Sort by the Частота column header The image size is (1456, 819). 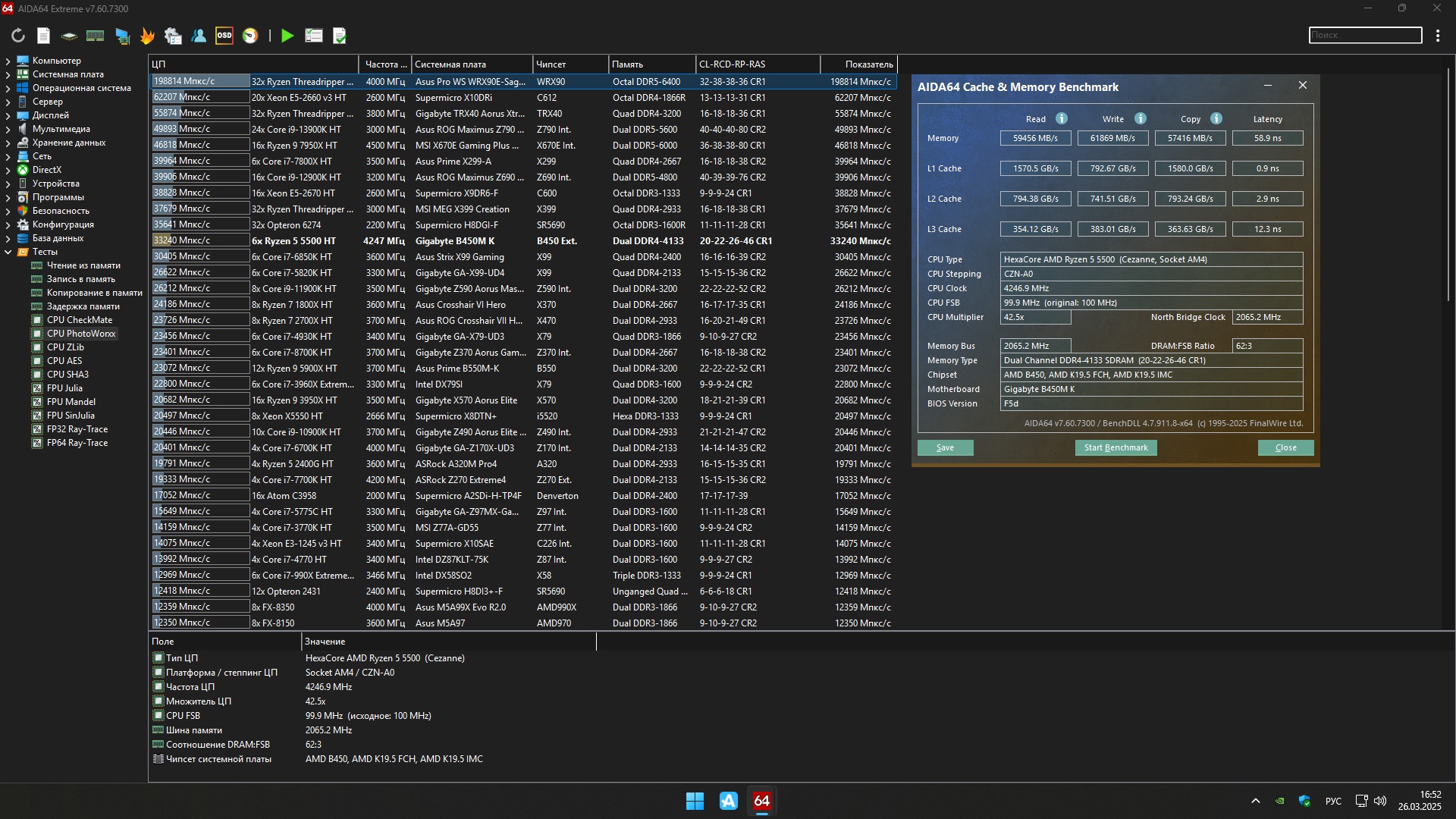(x=384, y=64)
